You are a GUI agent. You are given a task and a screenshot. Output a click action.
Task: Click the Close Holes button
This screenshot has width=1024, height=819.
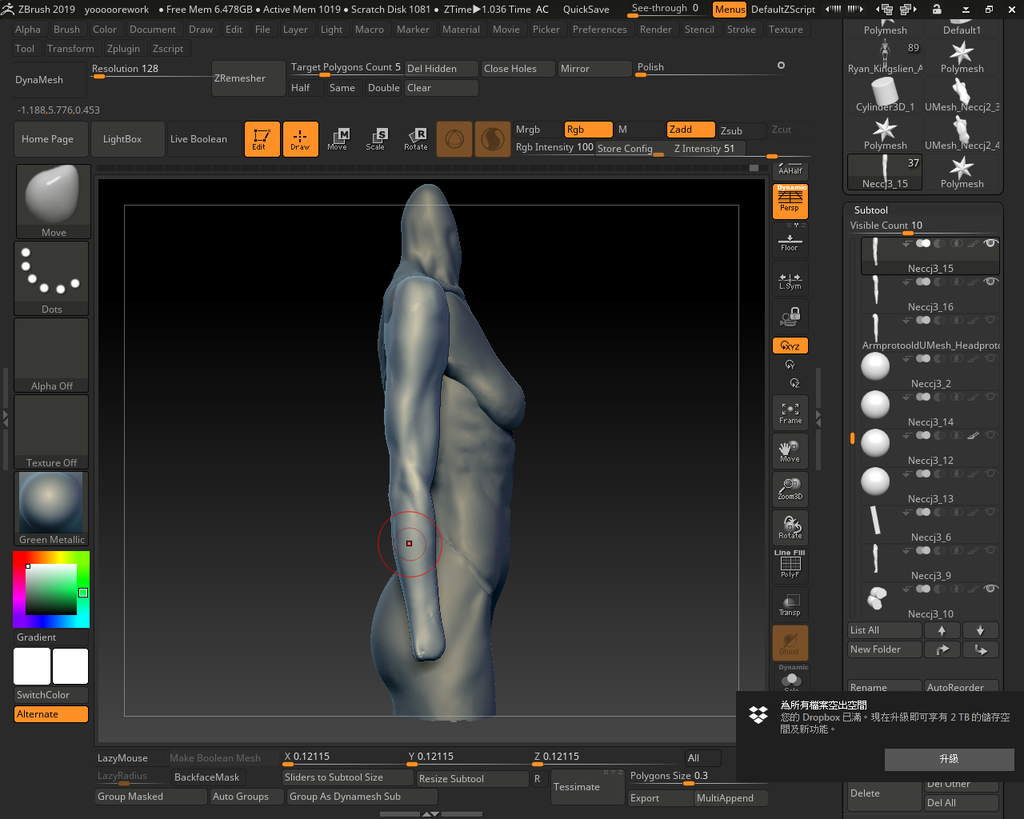(x=519, y=69)
